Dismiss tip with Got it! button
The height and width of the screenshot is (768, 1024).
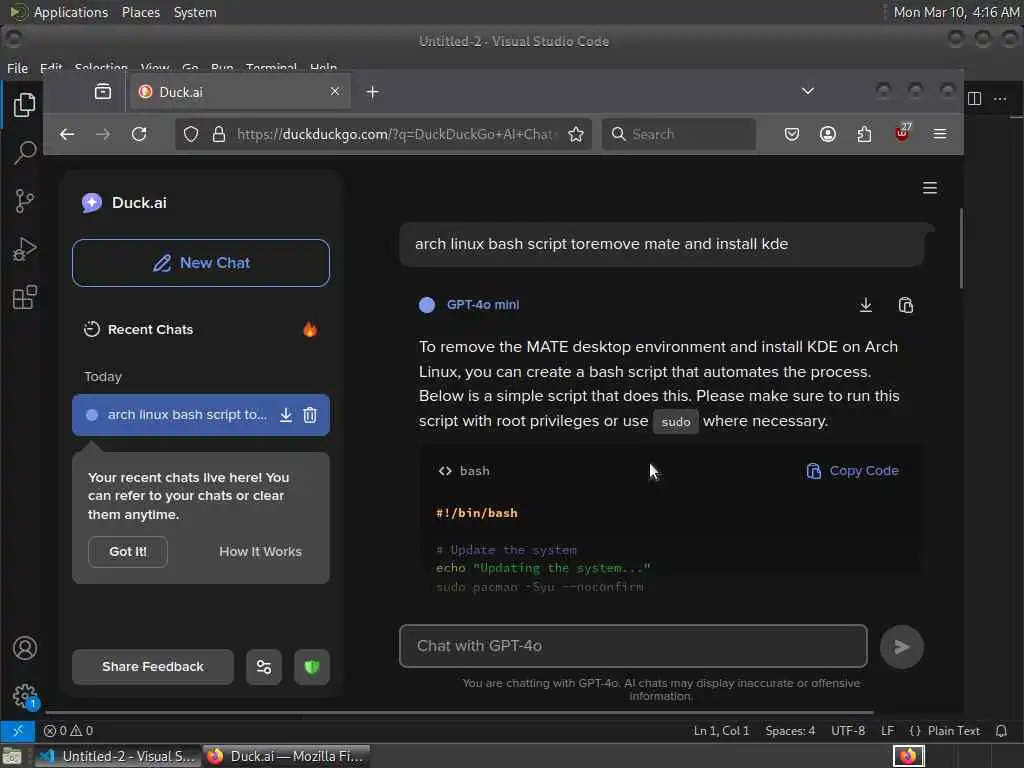(127, 552)
